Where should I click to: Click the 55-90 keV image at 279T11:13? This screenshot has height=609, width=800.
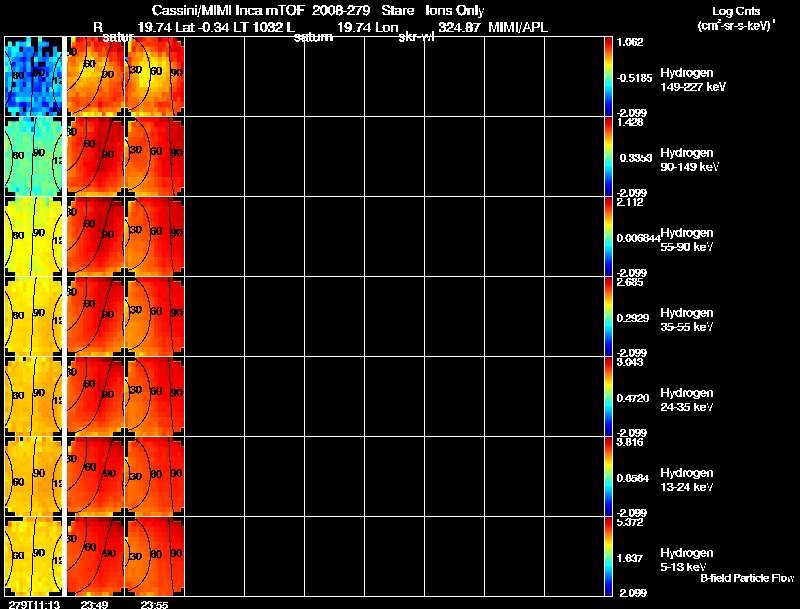point(34,237)
